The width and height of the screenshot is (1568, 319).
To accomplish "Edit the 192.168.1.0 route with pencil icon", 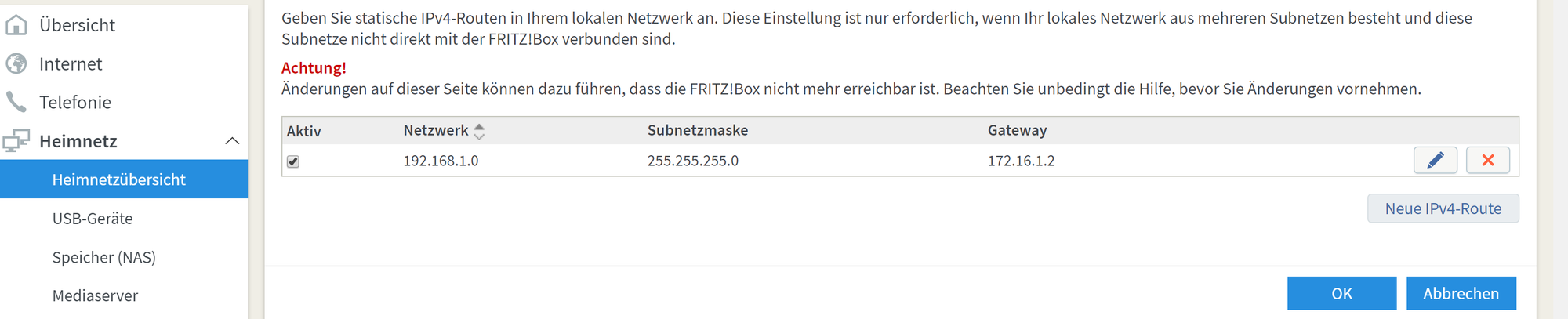I will [1435, 161].
